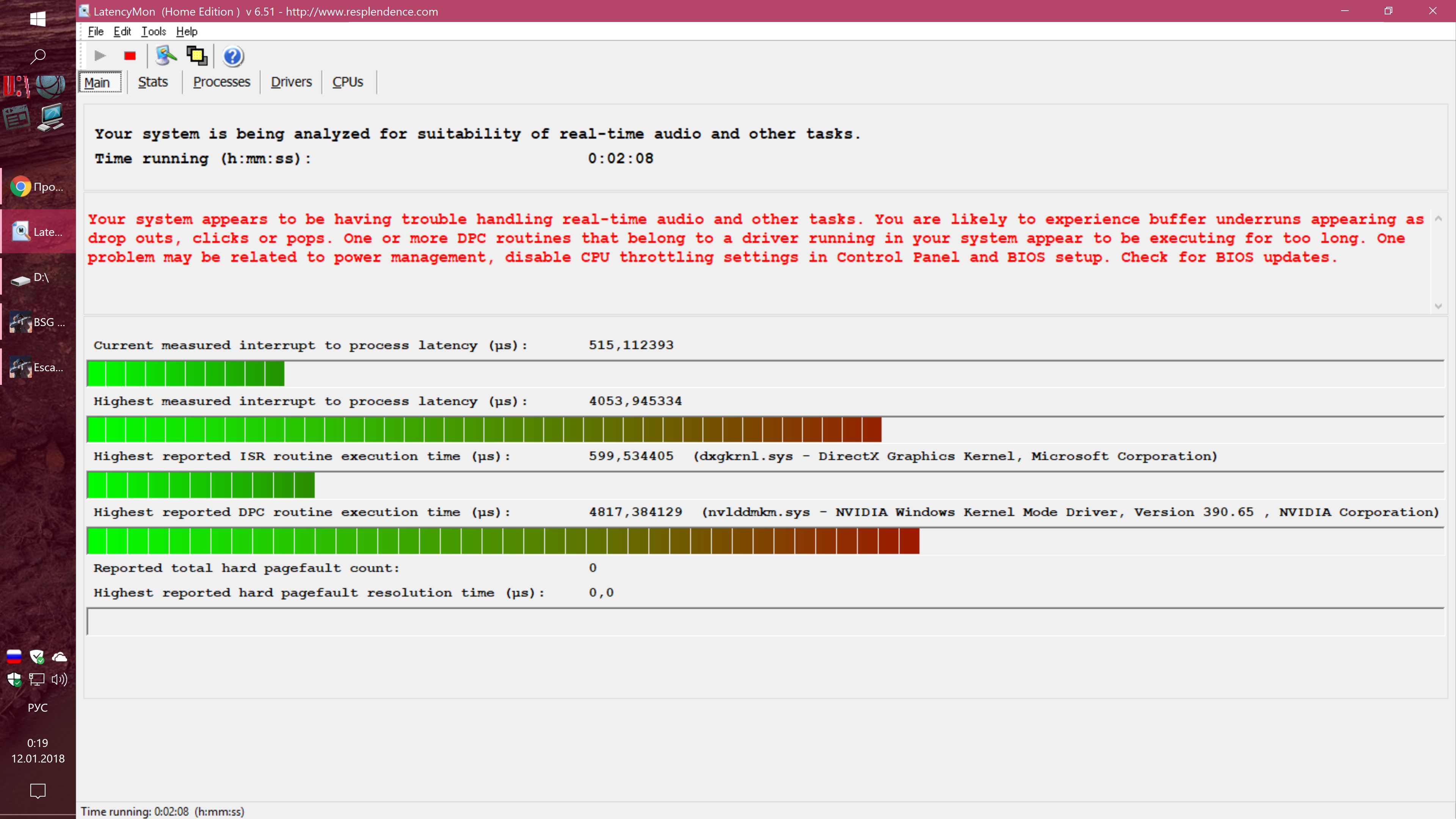Select the Drivers tab
The height and width of the screenshot is (819, 1456).
pyautogui.click(x=291, y=82)
